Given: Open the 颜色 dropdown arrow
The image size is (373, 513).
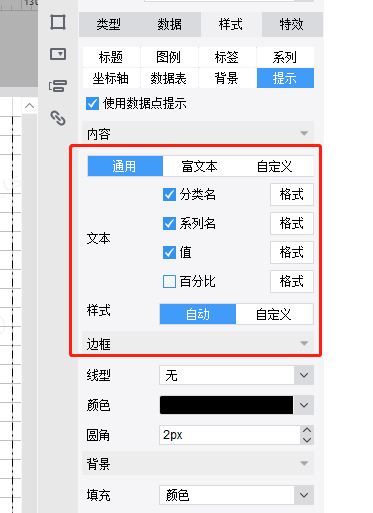Looking at the screenshot, I should (304, 405).
